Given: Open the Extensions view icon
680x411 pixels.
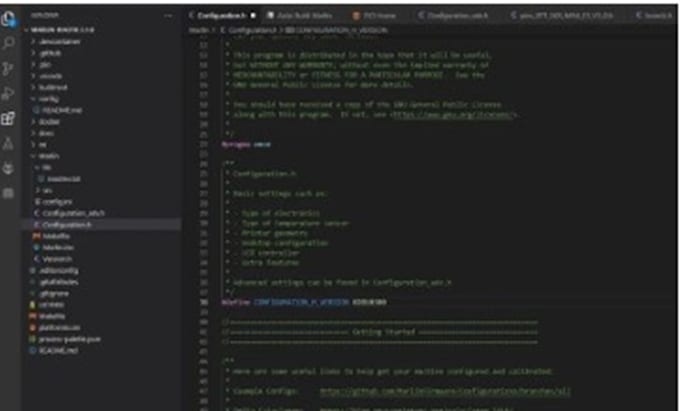Looking at the screenshot, I should tap(8, 118).
